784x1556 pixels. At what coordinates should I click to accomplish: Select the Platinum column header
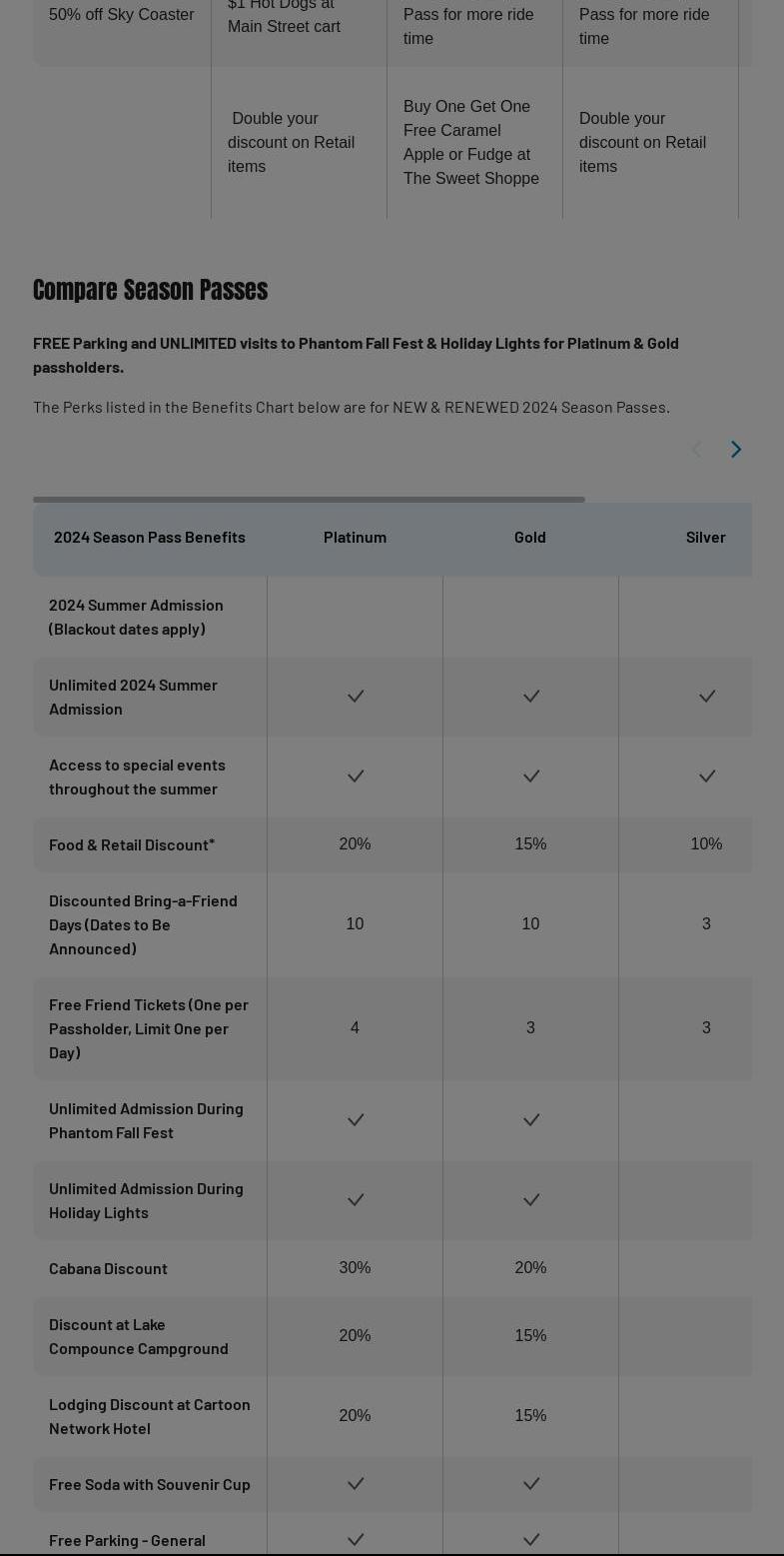(x=355, y=537)
